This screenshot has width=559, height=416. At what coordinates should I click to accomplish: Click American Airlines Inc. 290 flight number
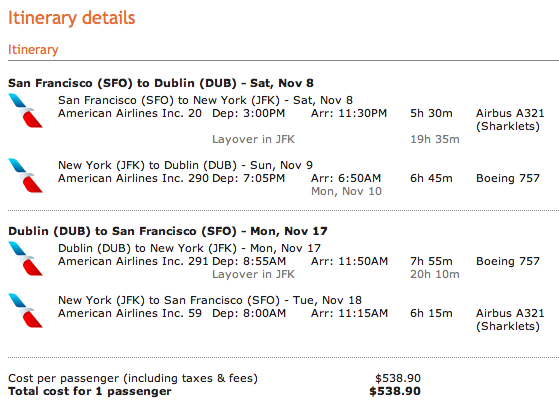133,178
